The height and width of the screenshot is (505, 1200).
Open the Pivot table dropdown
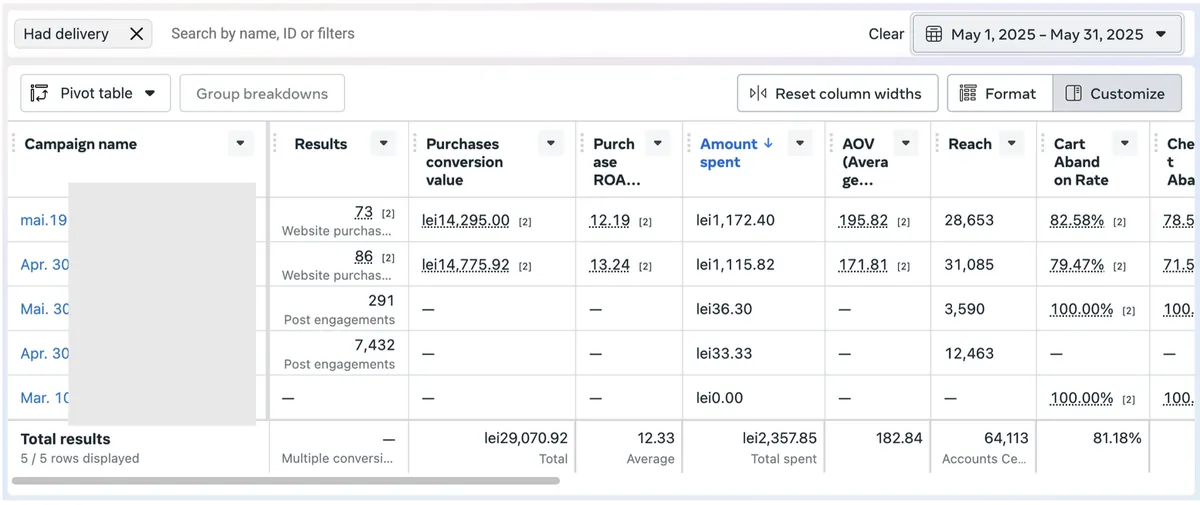(95, 93)
